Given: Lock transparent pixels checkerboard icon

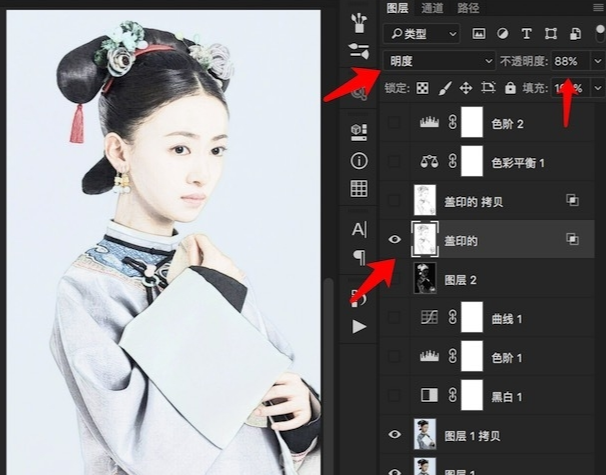Looking at the screenshot, I should tap(422, 88).
